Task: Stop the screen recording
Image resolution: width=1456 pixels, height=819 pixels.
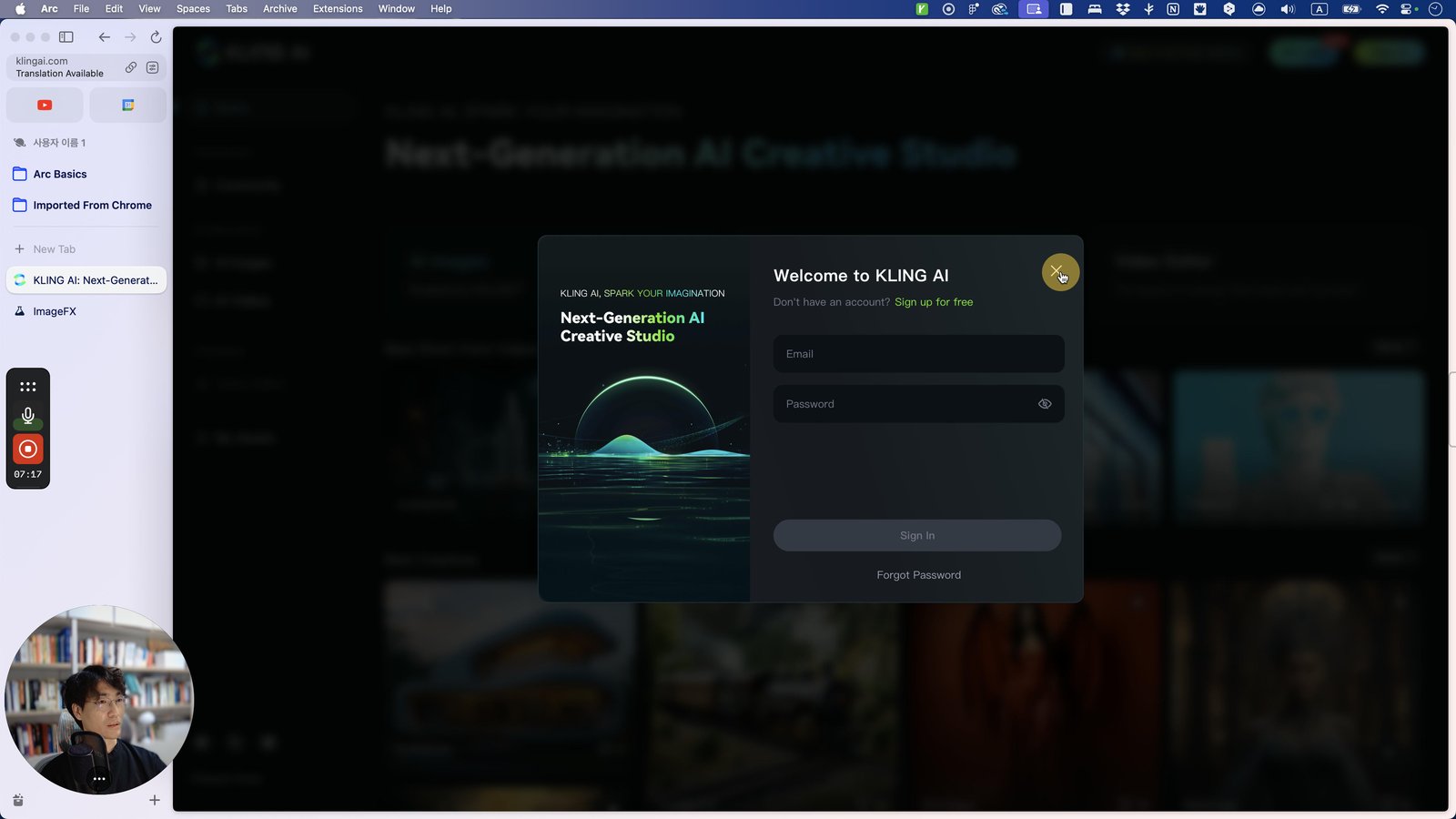Action: [28, 449]
